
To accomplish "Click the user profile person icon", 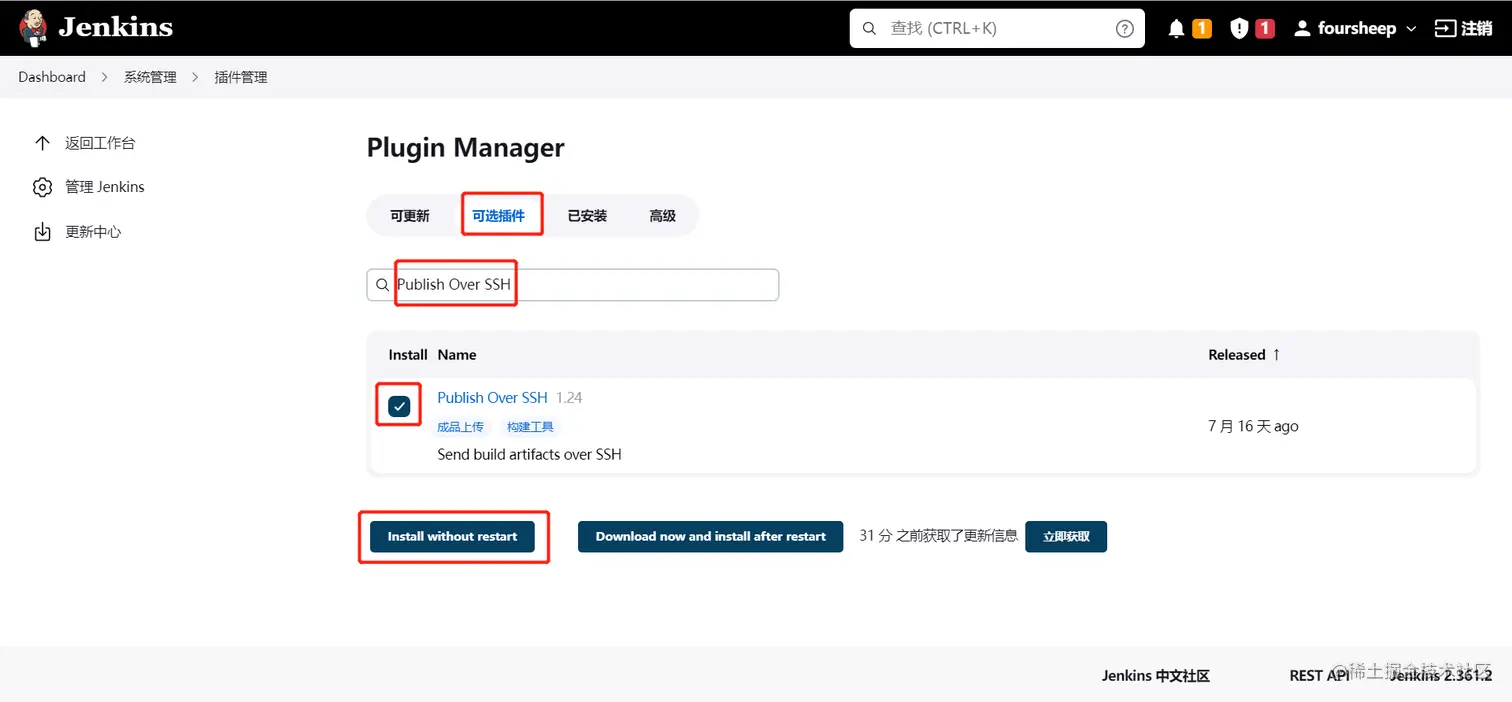I will tap(1302, 29).
